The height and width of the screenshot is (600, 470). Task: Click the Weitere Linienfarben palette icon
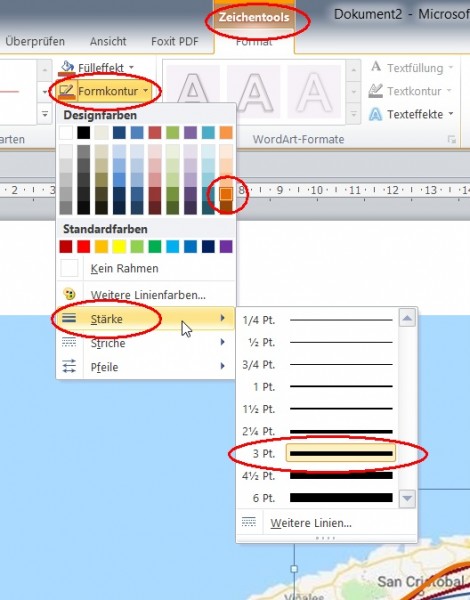[x=69, y=294]
